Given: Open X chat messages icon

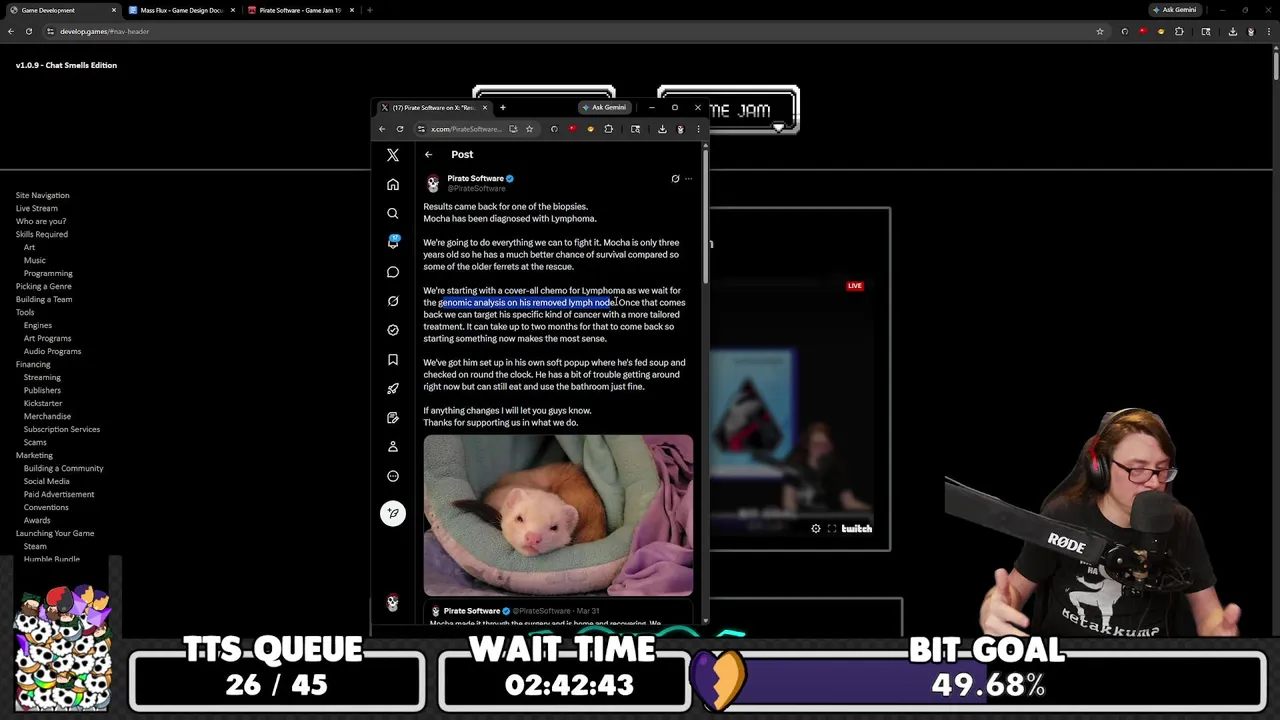Looking at the screenshot, I should click(x=393, y=271).
